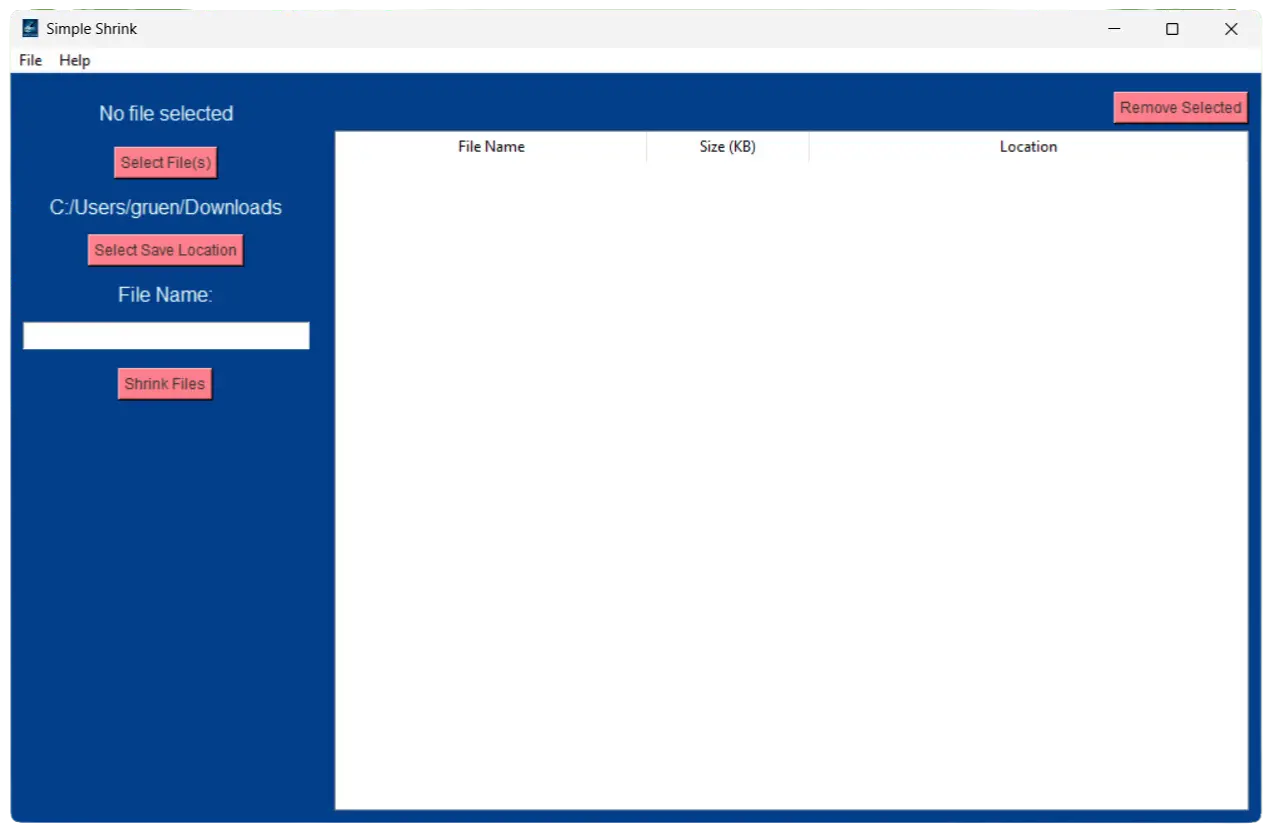Focus the File Name input field
This screenshot has height=831, width=1270.
click(166, 335)
